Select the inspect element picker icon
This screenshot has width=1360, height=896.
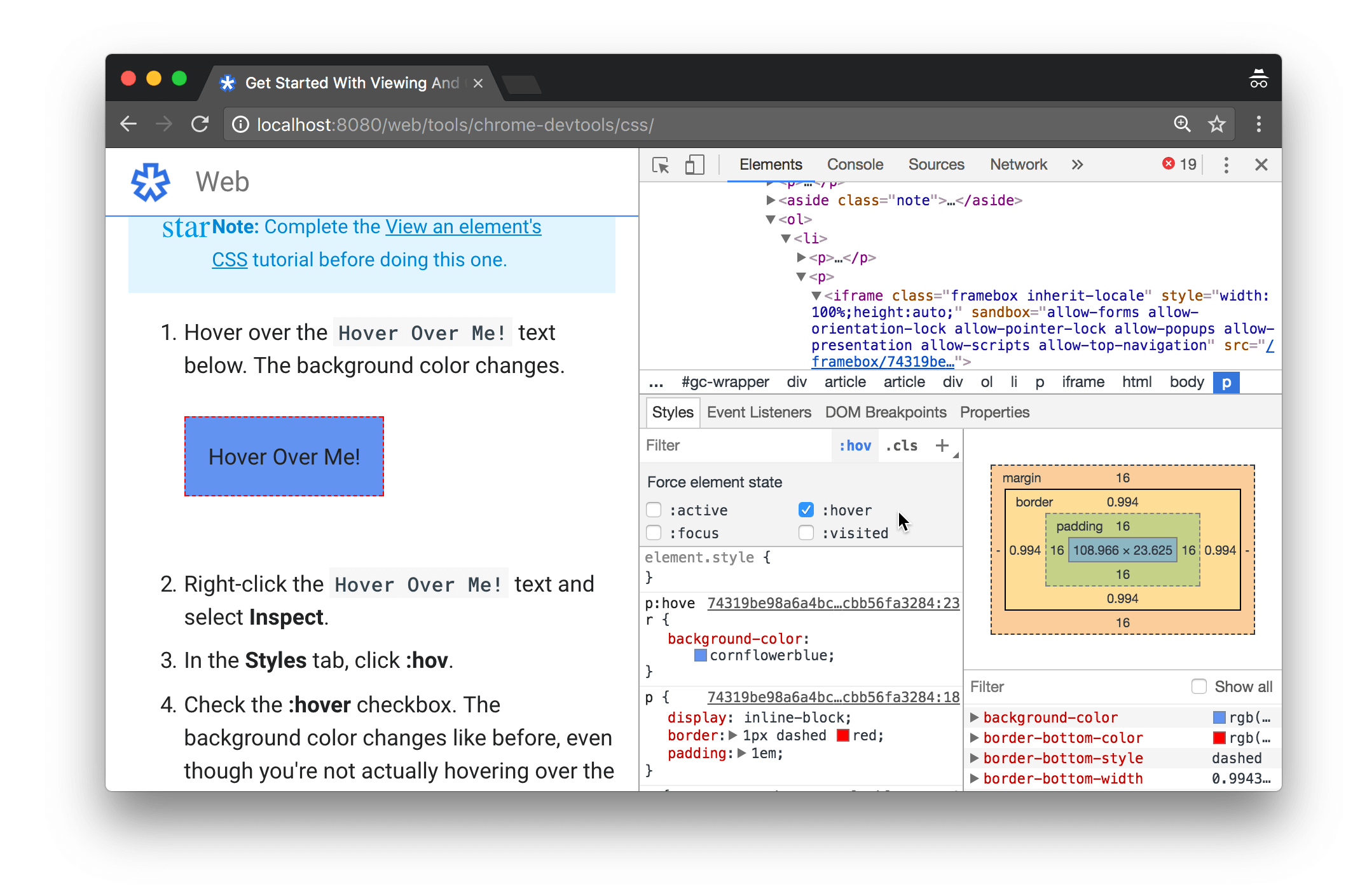(x=661, y=164)
